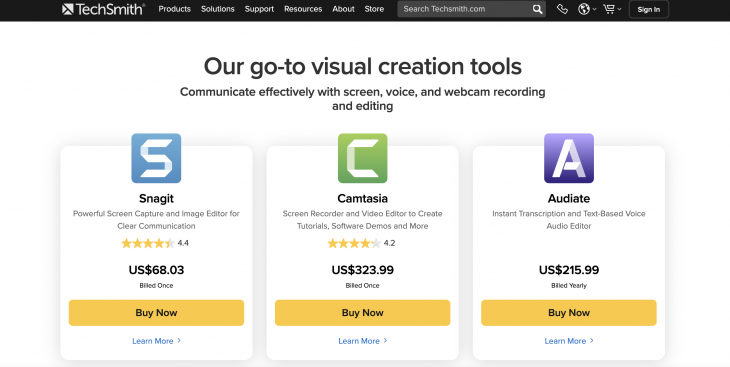The width and height of the screenshot is (730, 367).
Task: Click the TechSmith logo
Action: click(104, 9)
